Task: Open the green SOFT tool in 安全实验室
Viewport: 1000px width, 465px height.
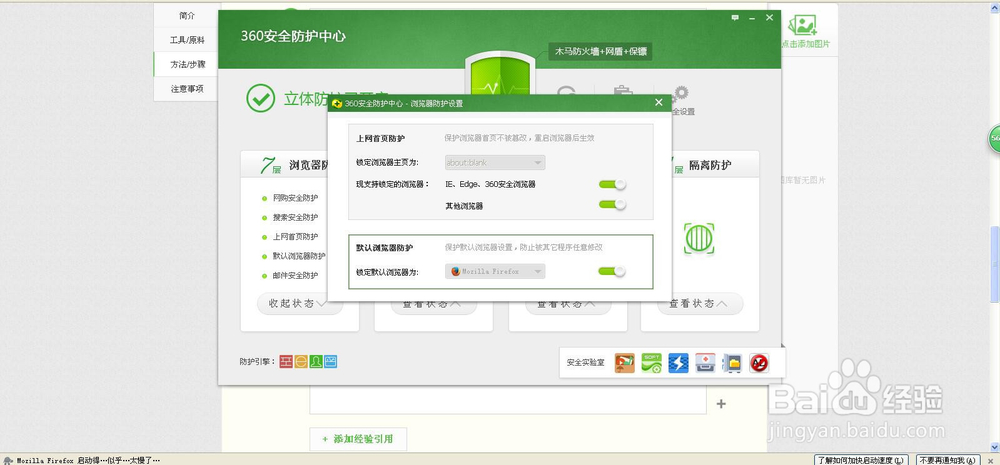Action: pyautogui.click(x=651, y=363)
